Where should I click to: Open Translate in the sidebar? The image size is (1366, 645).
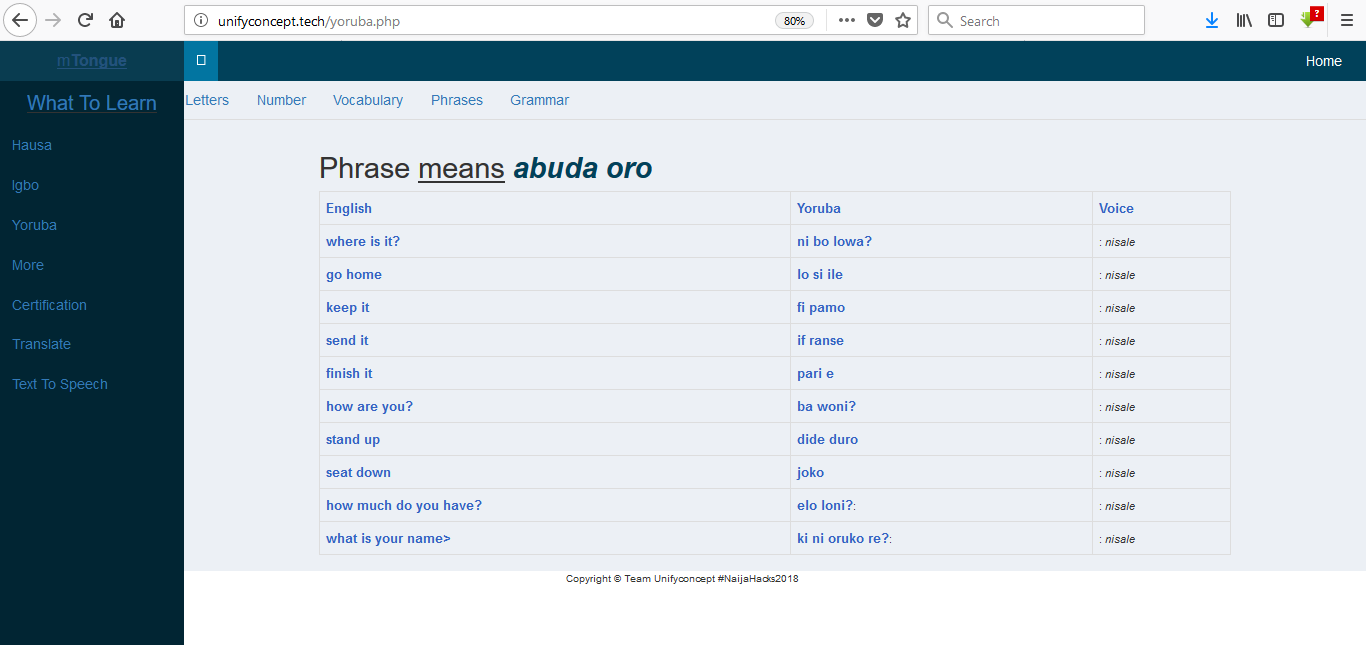pos(41,344)
